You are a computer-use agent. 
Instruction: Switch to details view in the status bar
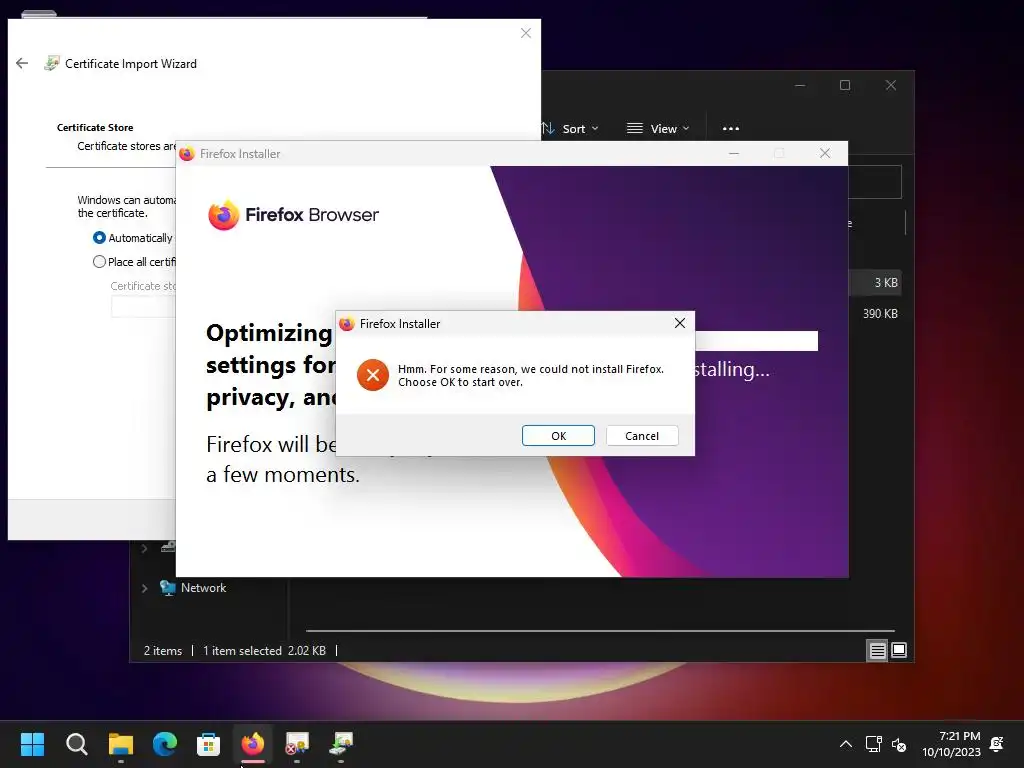coord(877,650)
